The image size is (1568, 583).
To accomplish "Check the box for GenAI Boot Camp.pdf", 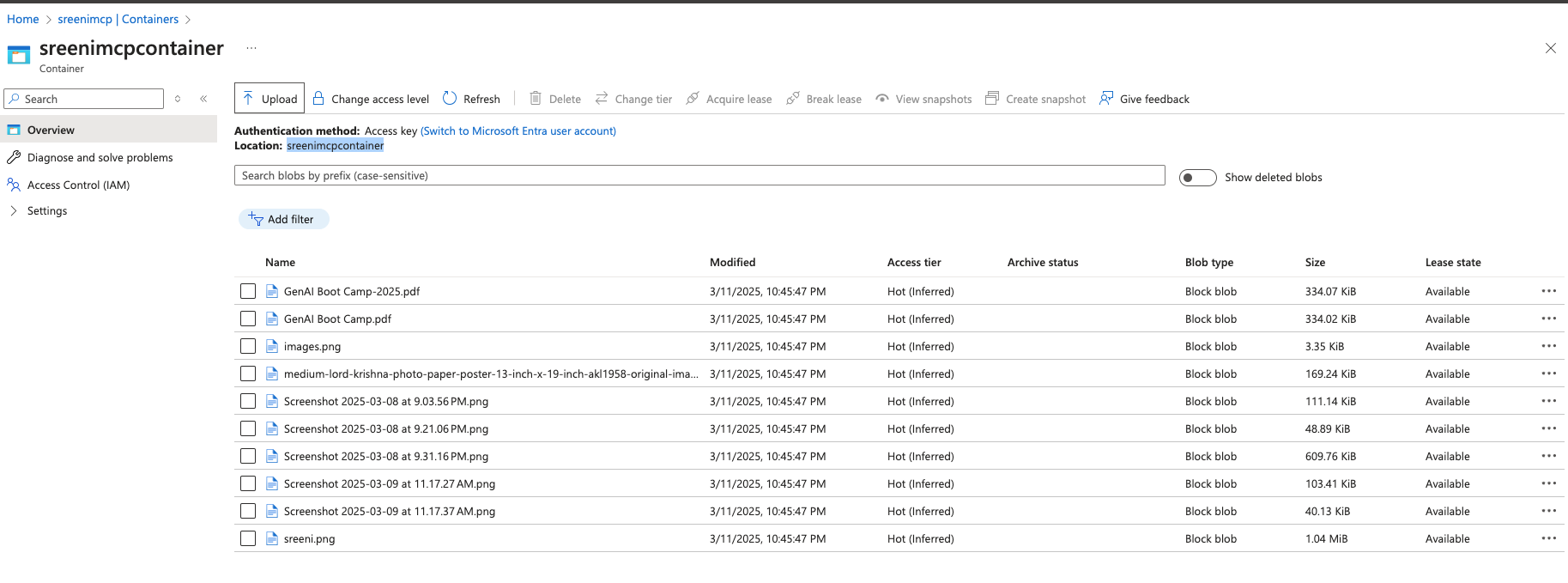I will point(248,319).
